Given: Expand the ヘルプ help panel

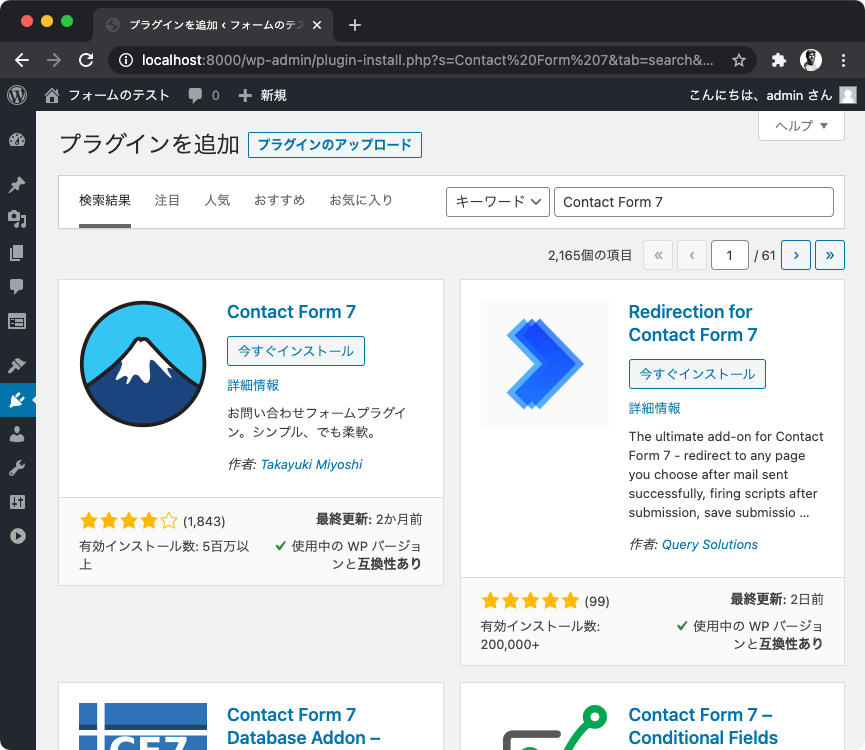Looking at the screenshot, I should (x=801, y=126).
